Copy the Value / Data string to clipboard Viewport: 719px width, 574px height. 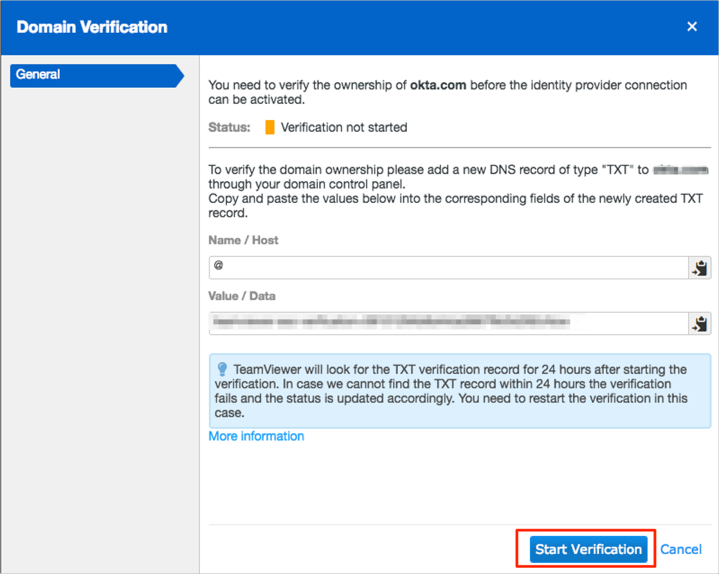(x=700, y=323)
